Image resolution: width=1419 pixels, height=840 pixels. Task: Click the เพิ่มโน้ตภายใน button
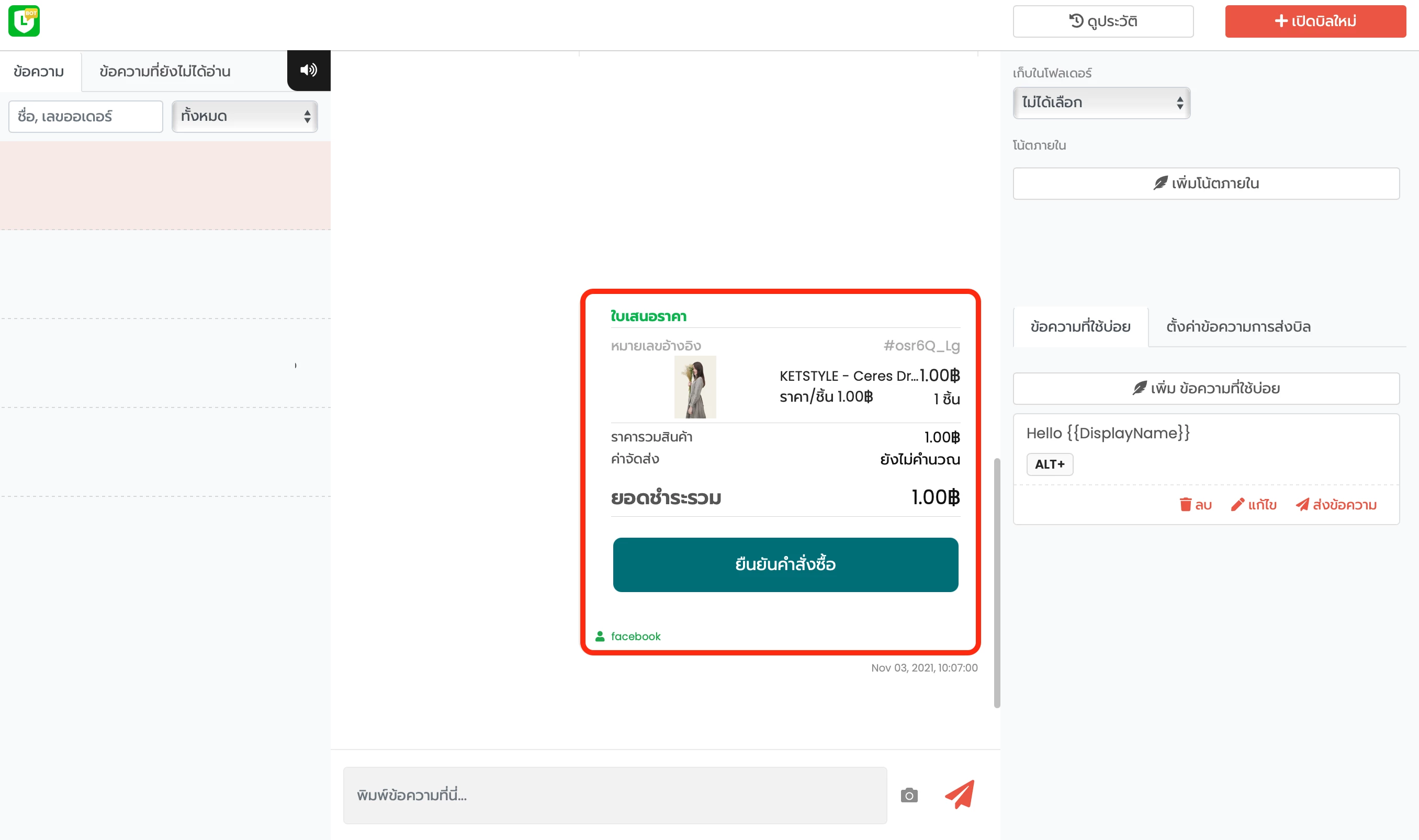click(x=1206, y=184)
